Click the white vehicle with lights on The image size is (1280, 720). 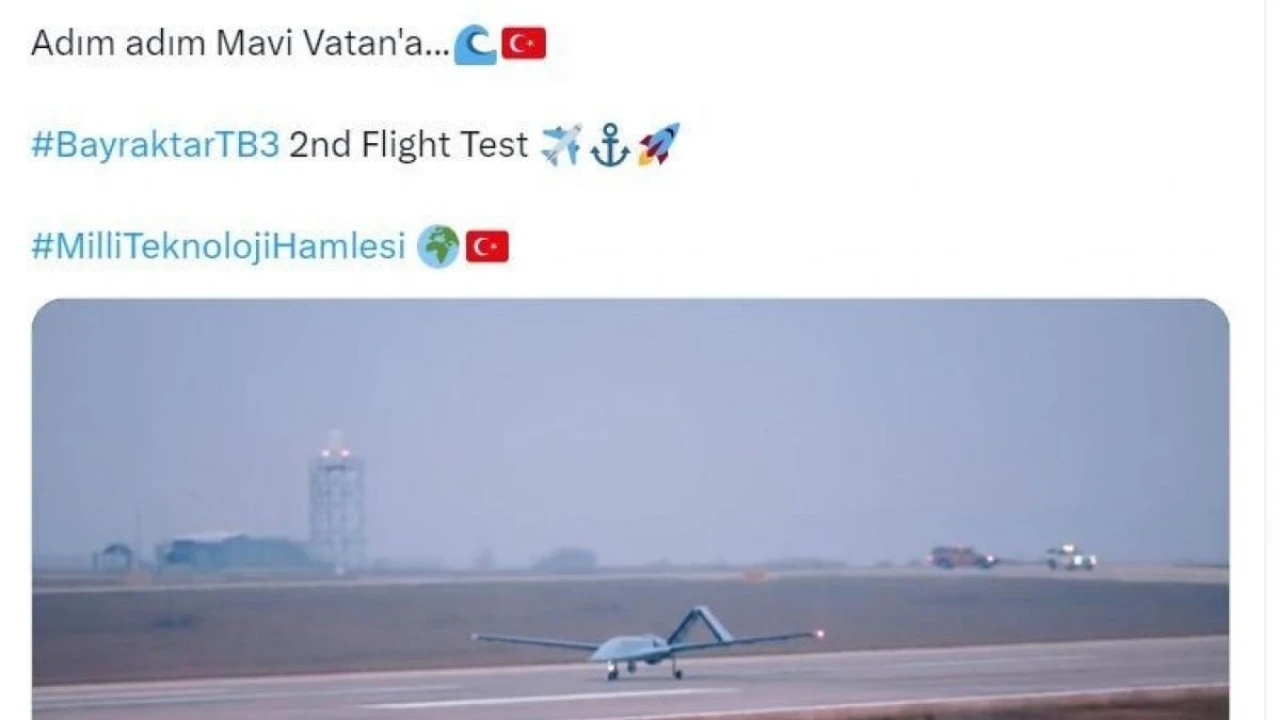(1071, 557)
